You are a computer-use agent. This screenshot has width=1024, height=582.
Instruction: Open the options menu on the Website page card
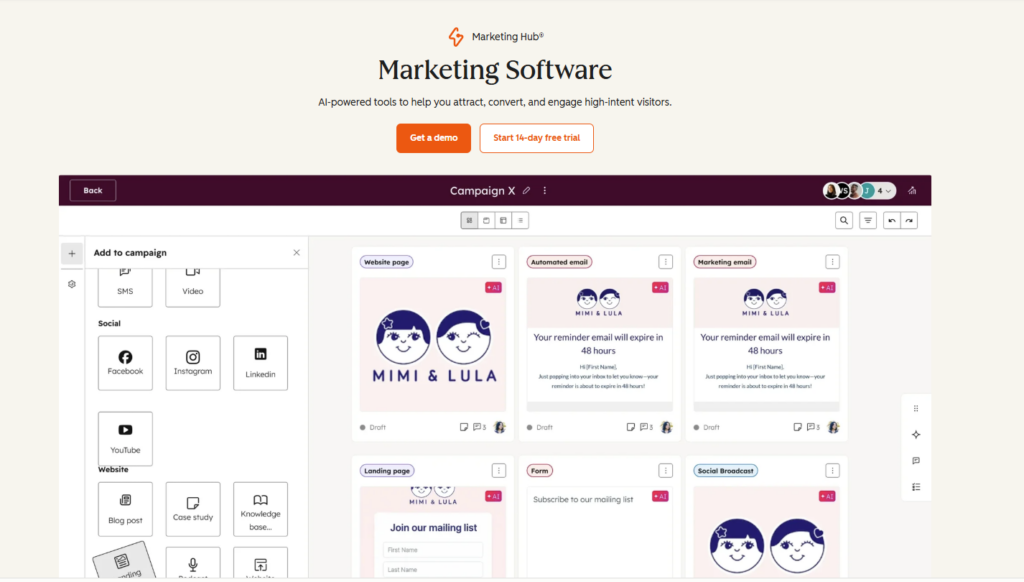click(499, 261)
